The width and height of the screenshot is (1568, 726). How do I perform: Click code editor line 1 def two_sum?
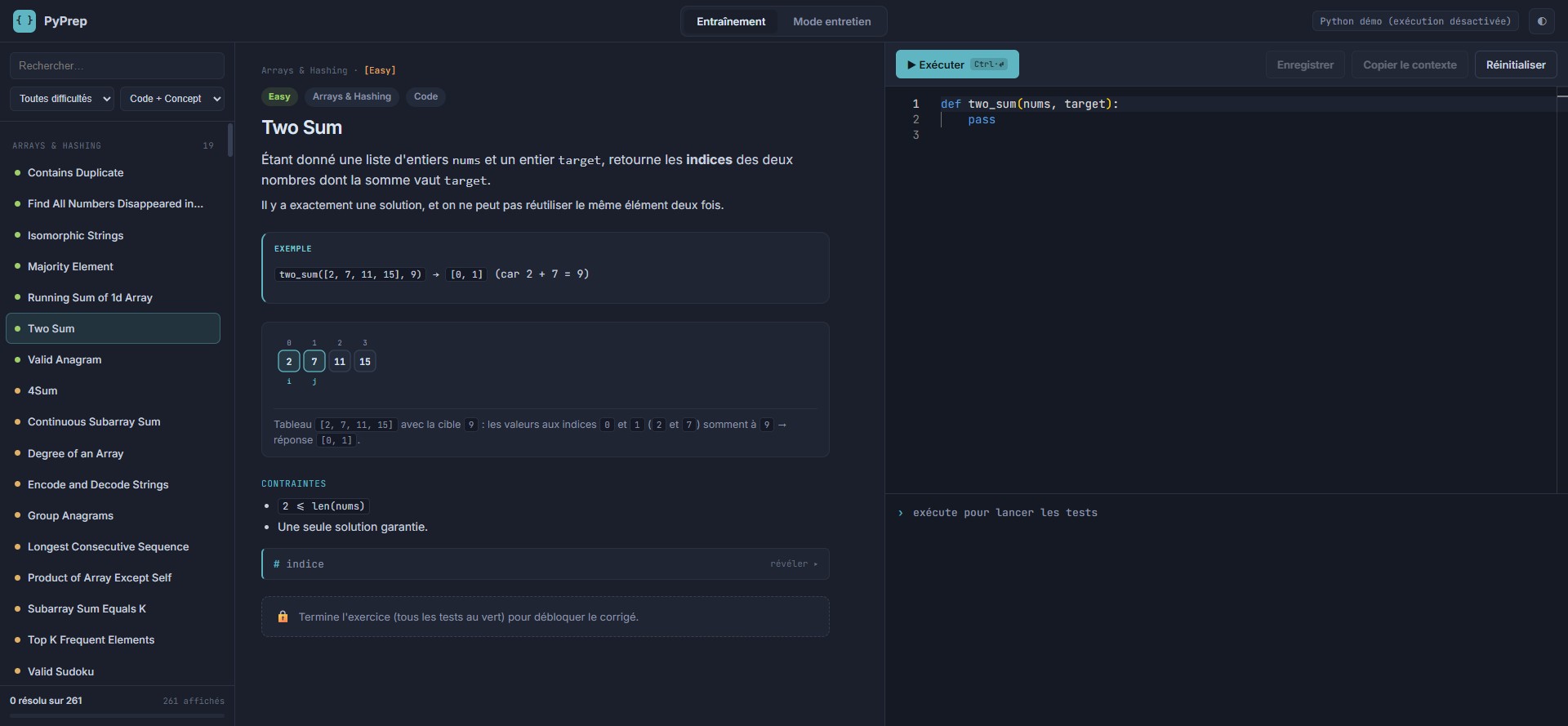[x=1029, y=104]
